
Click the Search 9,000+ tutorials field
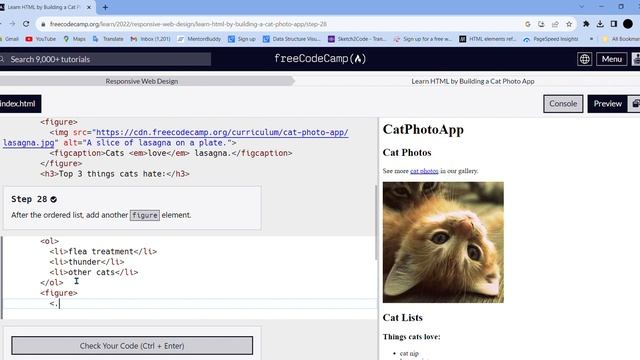point(105,59)
